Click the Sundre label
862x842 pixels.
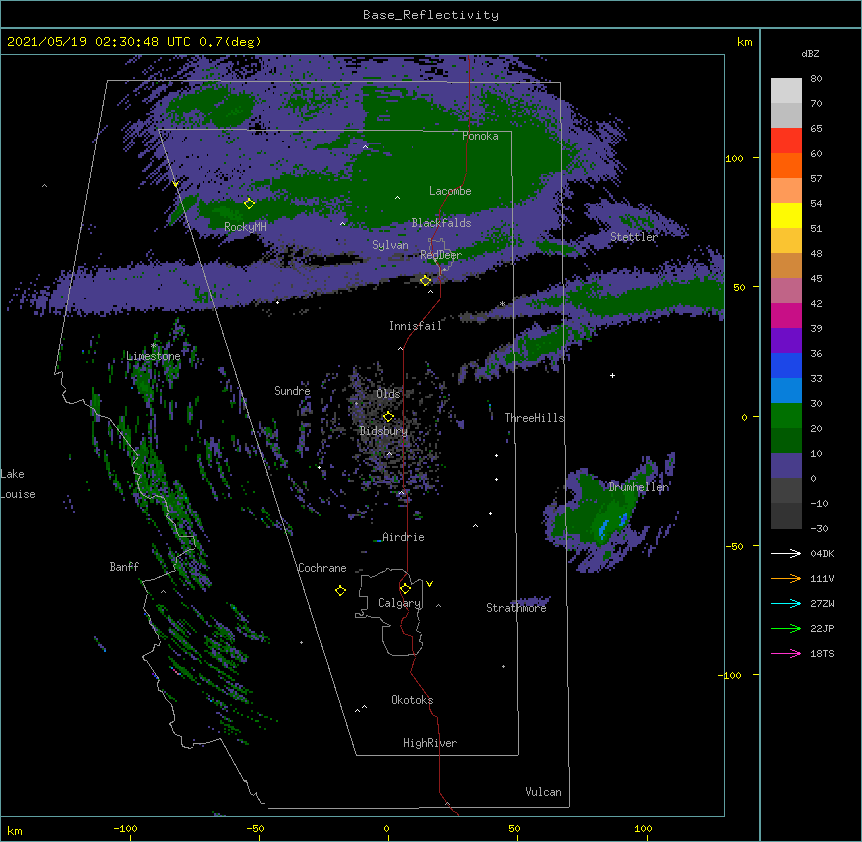click(292, 391)
